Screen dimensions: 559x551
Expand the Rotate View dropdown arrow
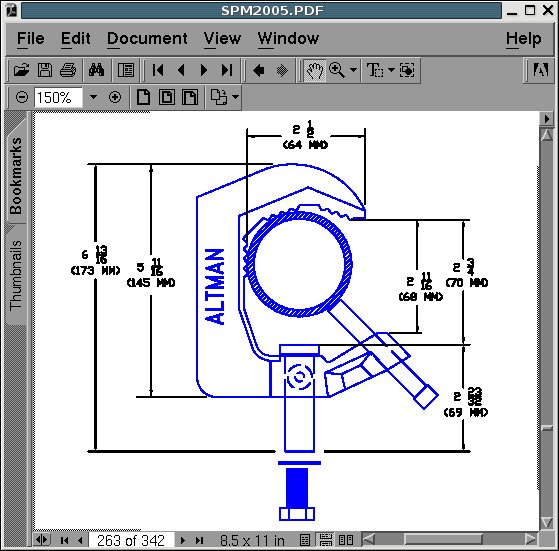(235, 97)
